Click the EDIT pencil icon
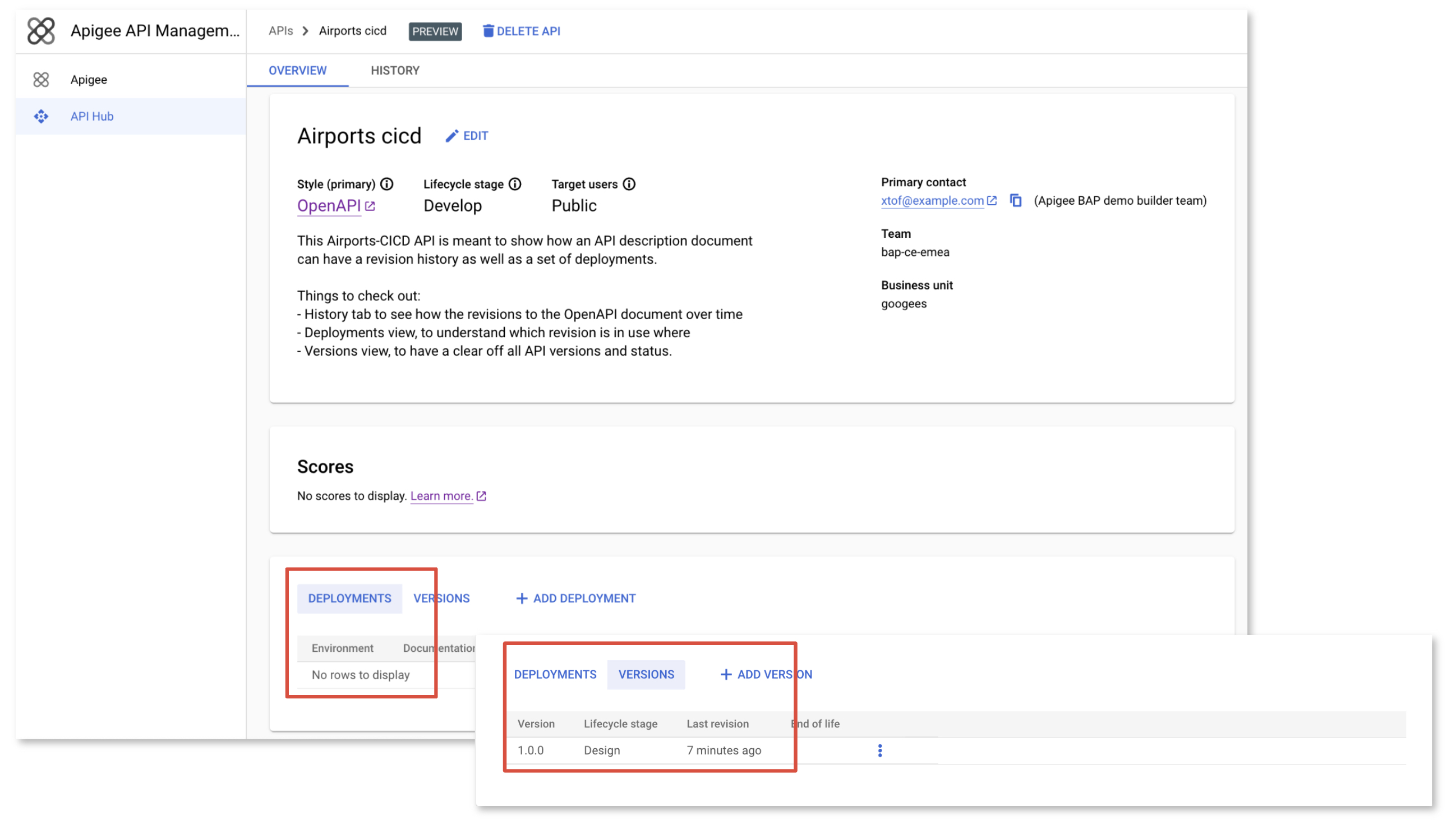This screenshot has height=838, width=1456. 453,135
